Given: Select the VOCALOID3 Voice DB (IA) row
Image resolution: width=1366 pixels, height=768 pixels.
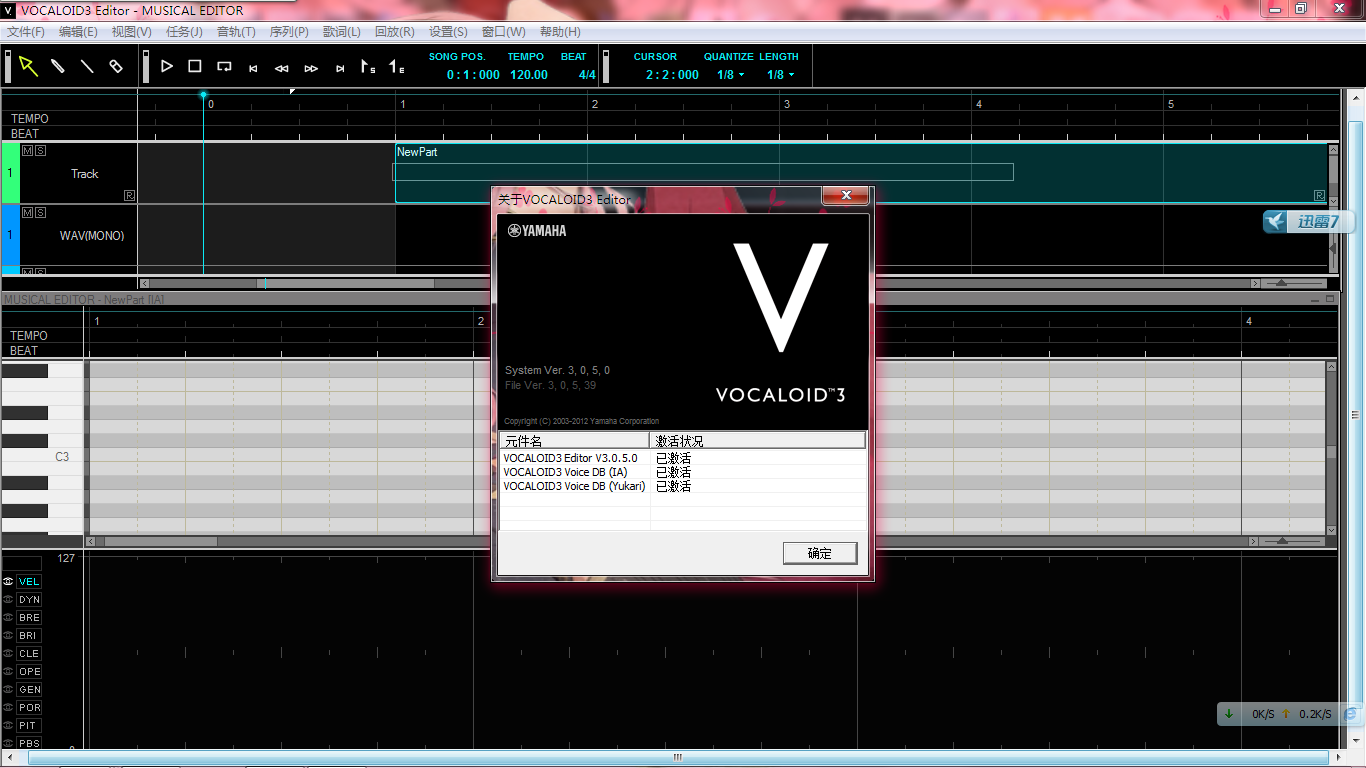Looking at the screenshot, I should point(683,472).
